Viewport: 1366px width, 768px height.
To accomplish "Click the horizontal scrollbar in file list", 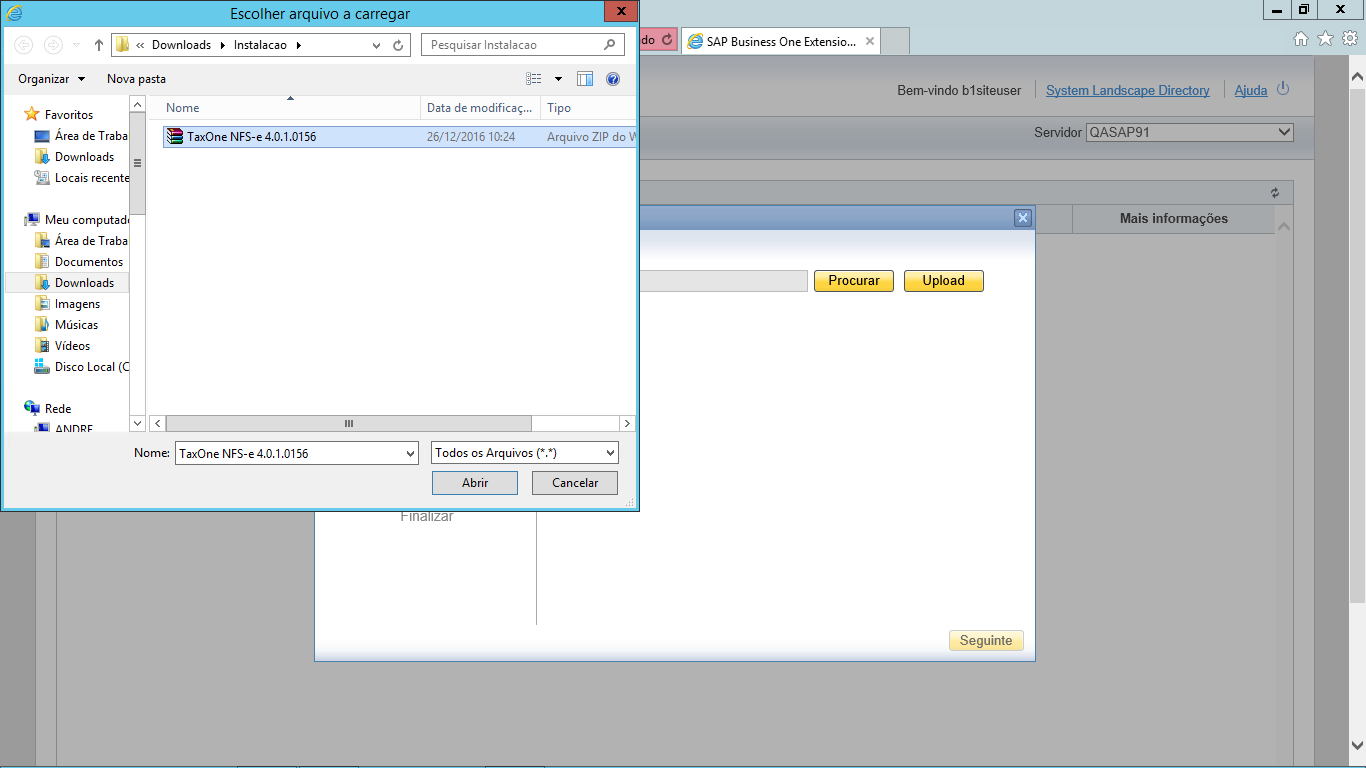I will pos(349,424).
